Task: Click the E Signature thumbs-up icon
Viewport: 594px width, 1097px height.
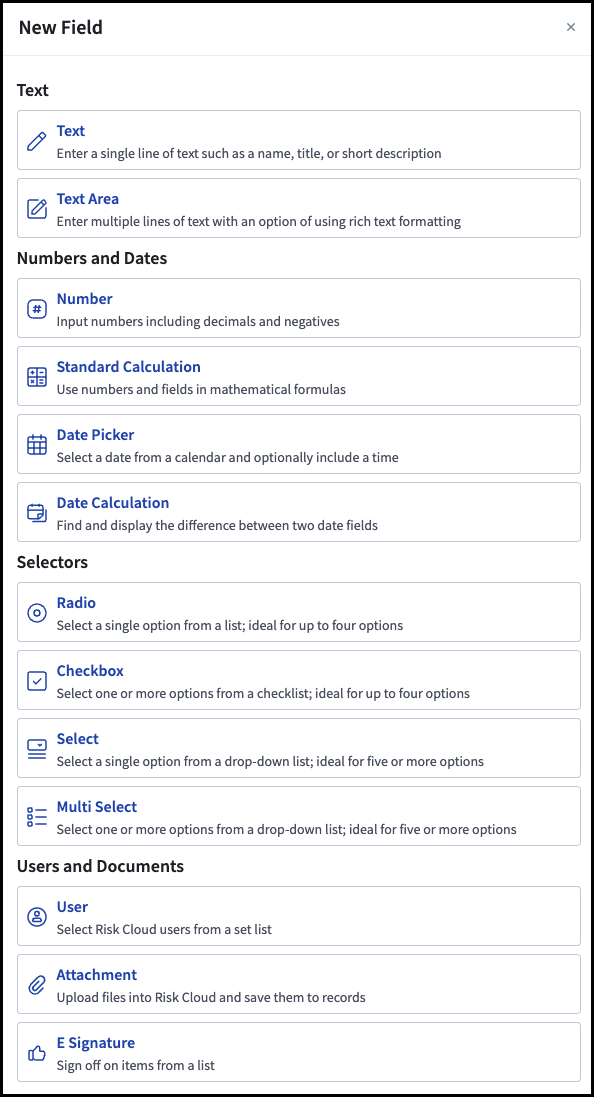Action: pos(36,1052)
